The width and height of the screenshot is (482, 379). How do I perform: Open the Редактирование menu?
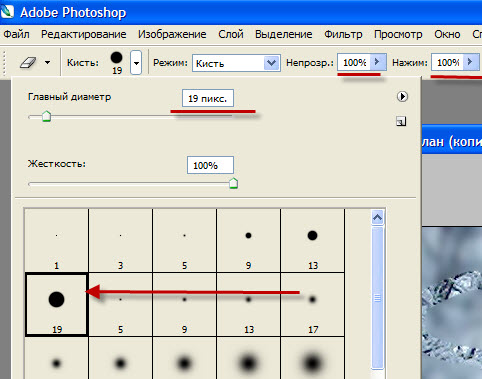84,35
